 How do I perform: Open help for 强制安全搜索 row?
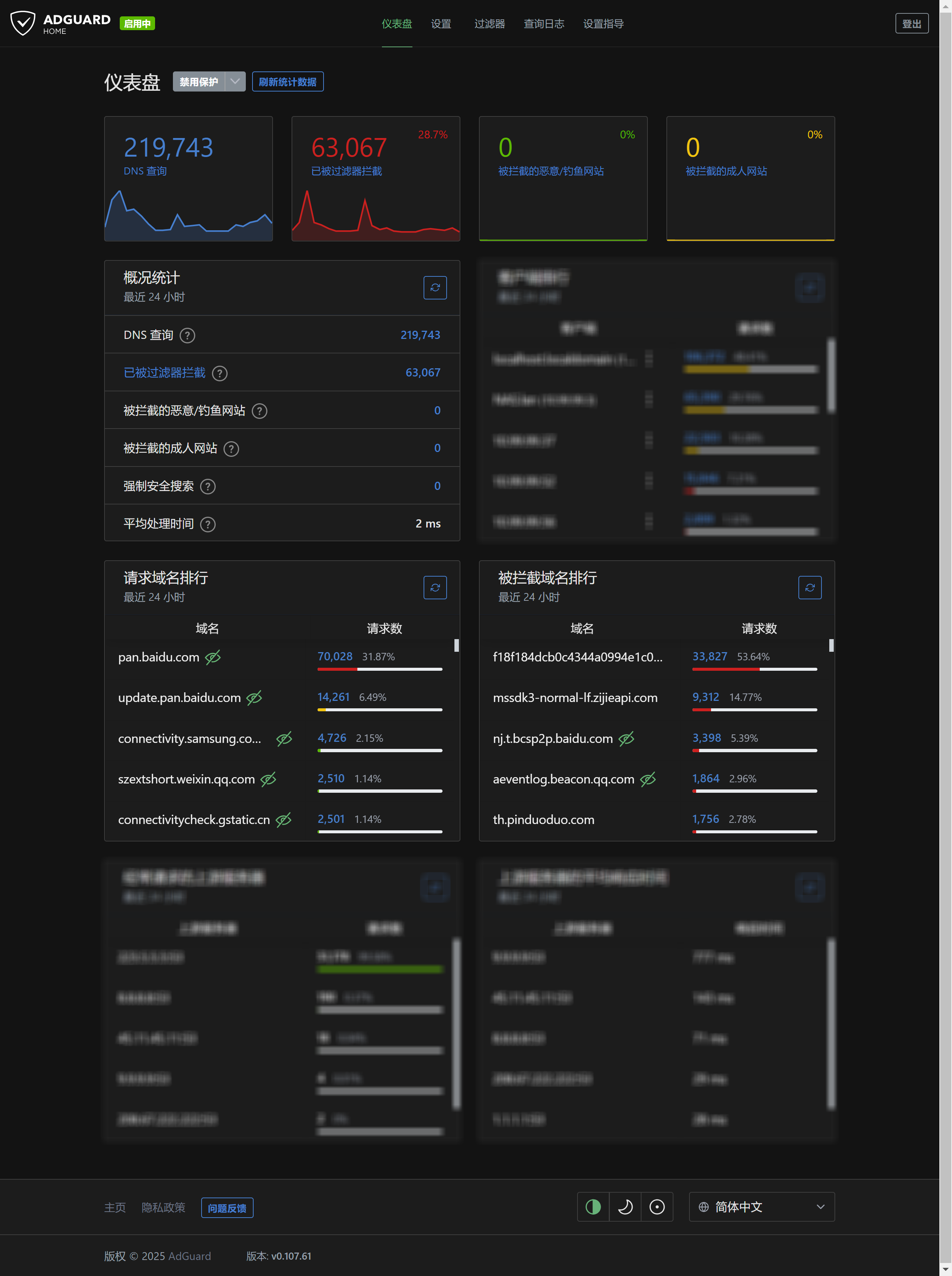(x=208, y=487)
